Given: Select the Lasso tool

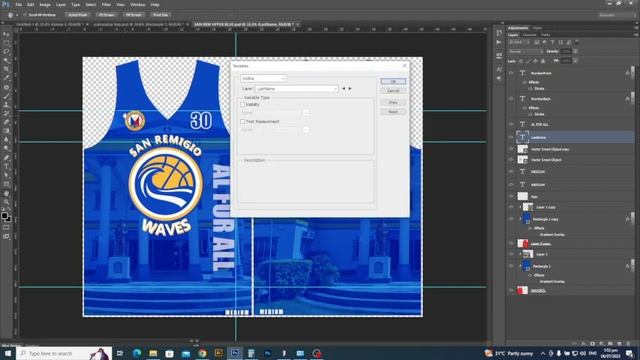Looking at the screenshot, I should (x=6, y=52).
